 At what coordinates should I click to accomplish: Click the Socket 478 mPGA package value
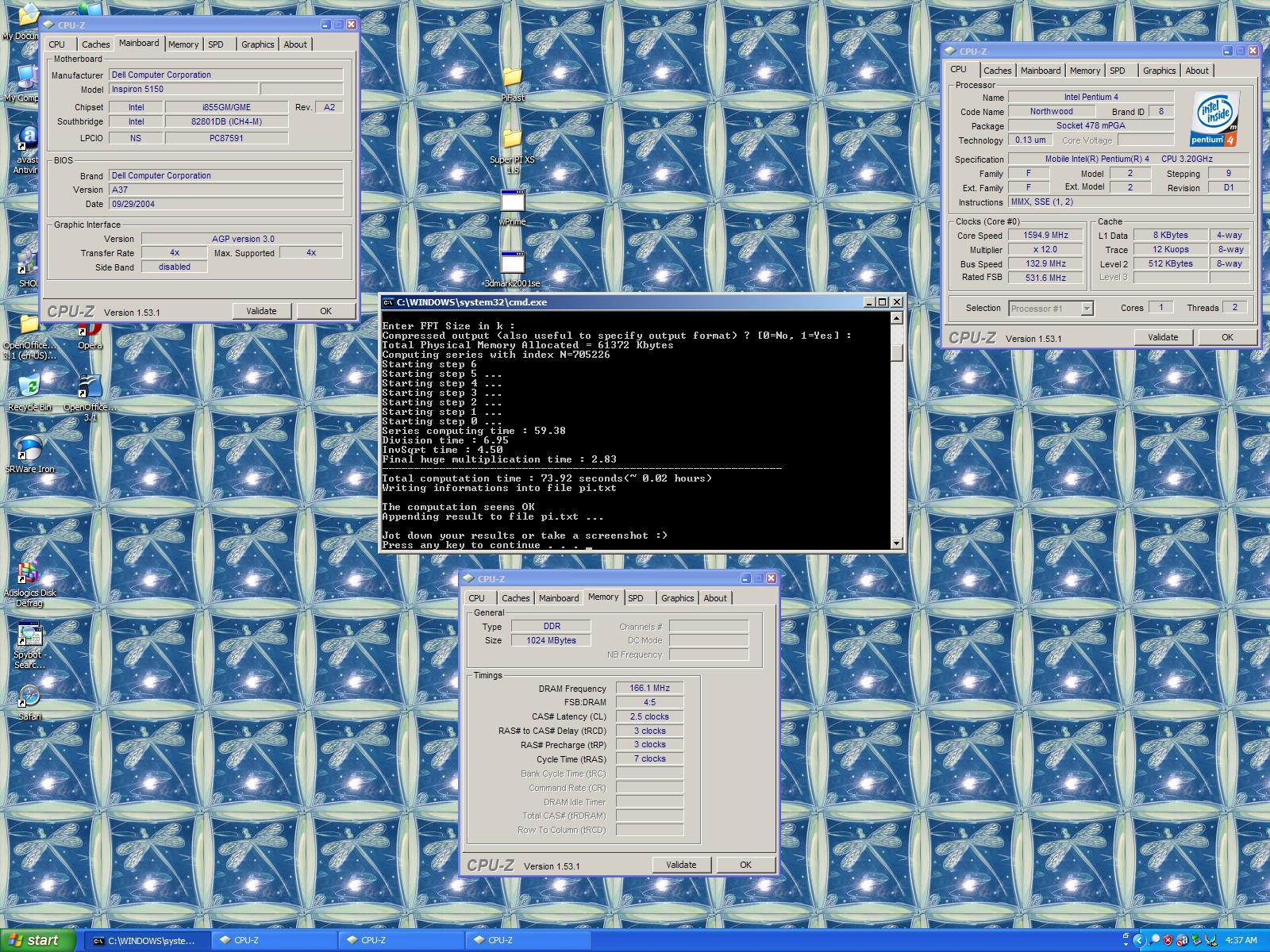(x=1091, y=126)
